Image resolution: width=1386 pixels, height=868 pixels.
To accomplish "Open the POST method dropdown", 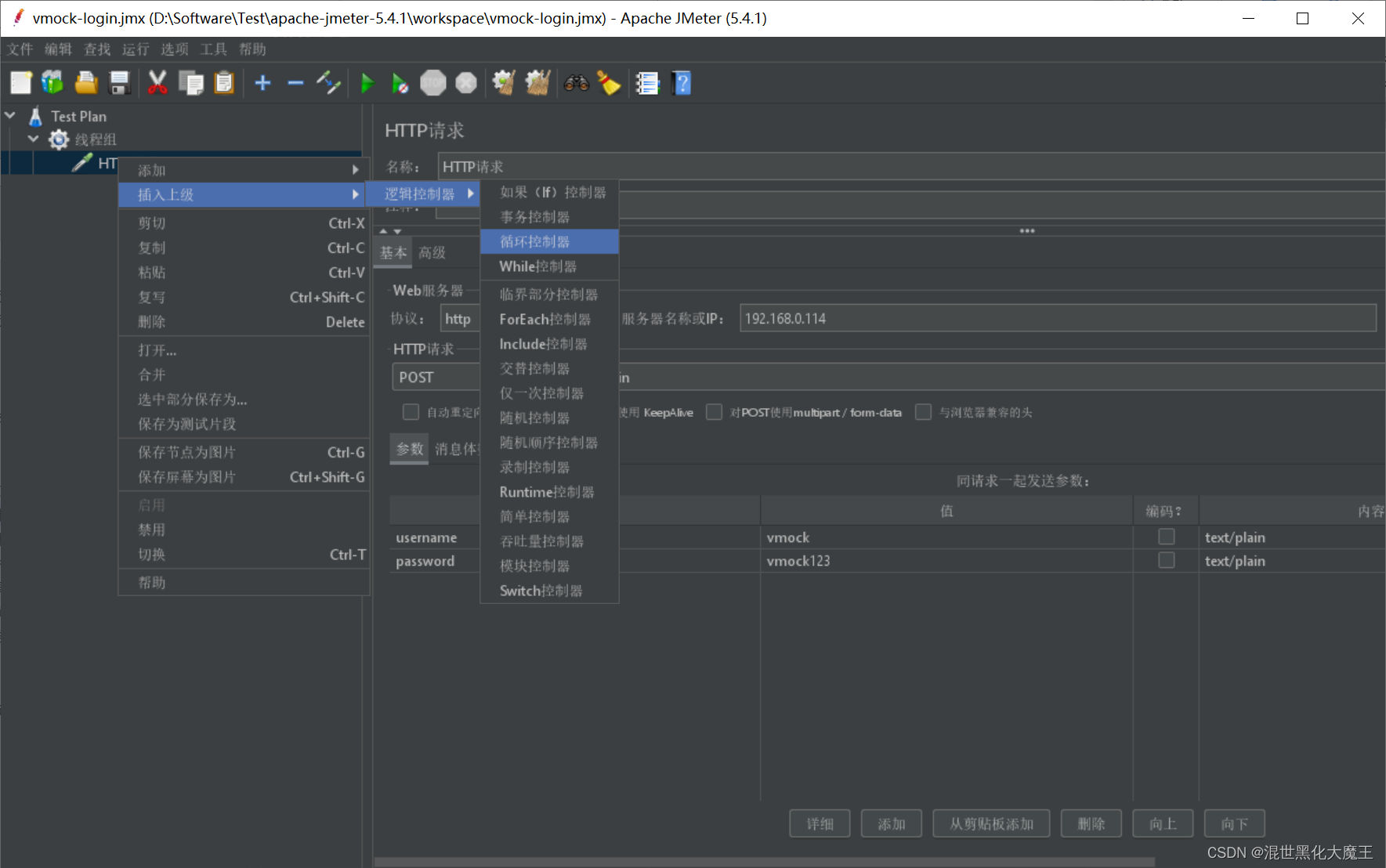I will pos(436,377).
